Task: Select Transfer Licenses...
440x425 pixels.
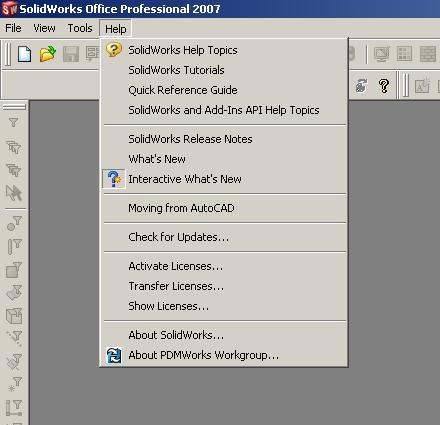Action: [x=224, y=286]
